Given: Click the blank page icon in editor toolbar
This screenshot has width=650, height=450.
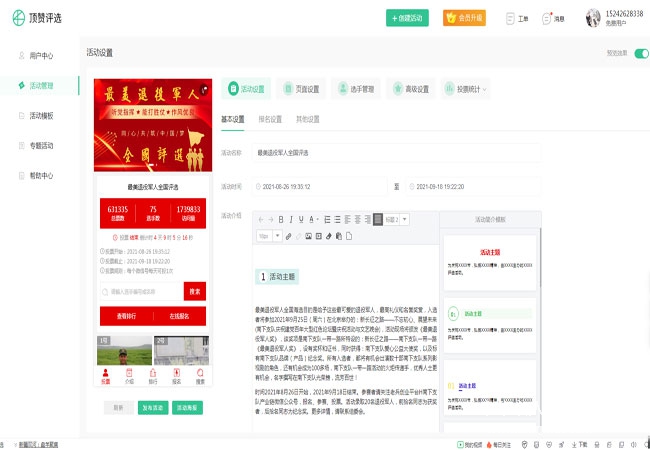Looking at the screenshot, I should click(349, 236).
